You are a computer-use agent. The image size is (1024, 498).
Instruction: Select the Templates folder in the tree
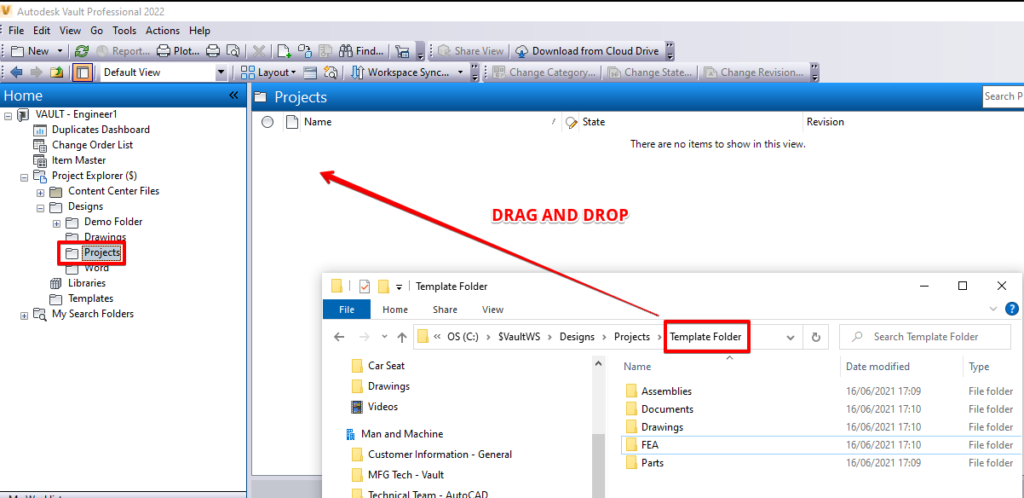[x=90, y=298]
